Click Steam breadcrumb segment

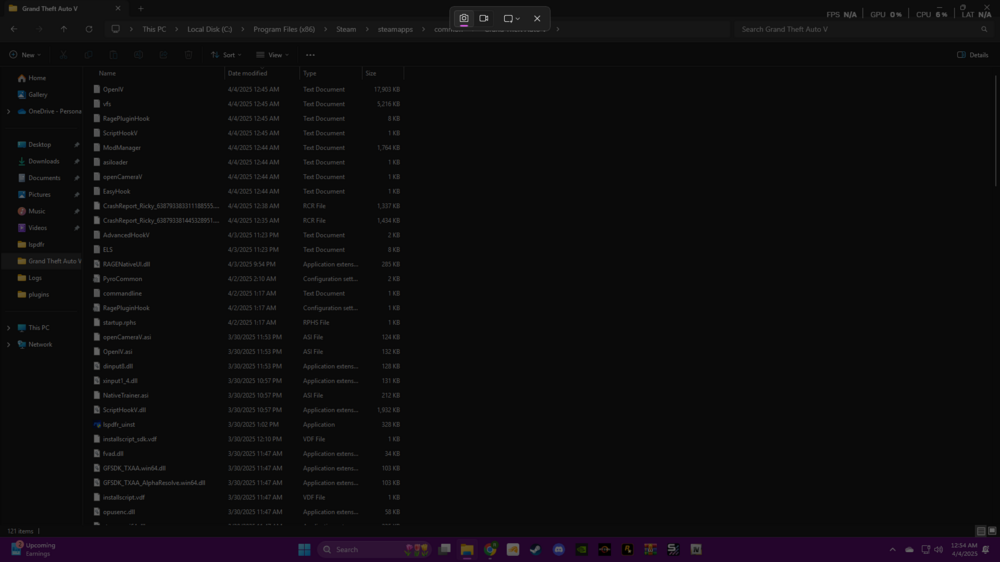coord(346,29)
